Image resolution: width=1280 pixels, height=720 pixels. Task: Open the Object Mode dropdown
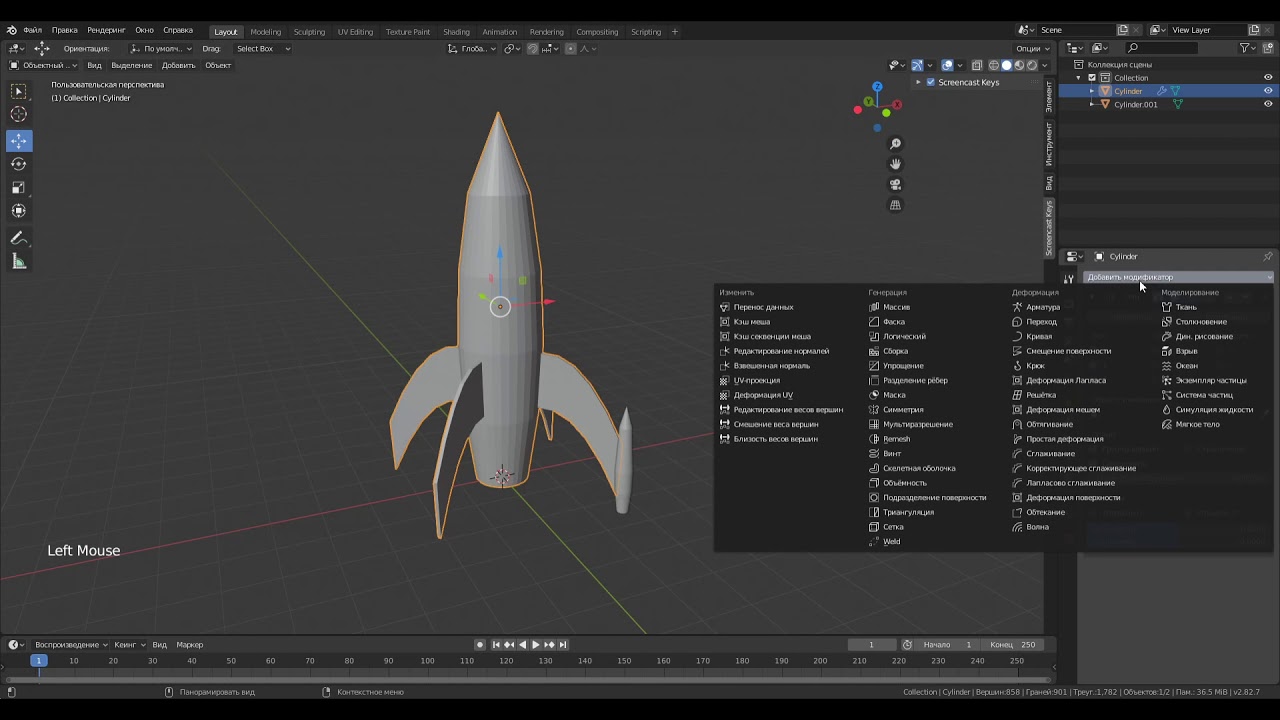(x=42, y=65)
